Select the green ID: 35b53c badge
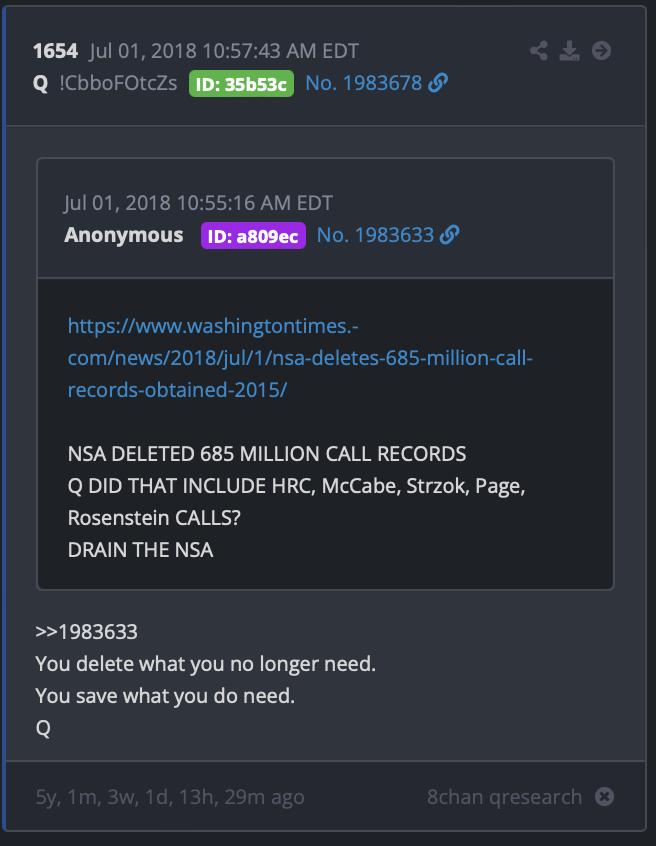The image size is (656, 846). pyautogui.click(x=241, y=84)
